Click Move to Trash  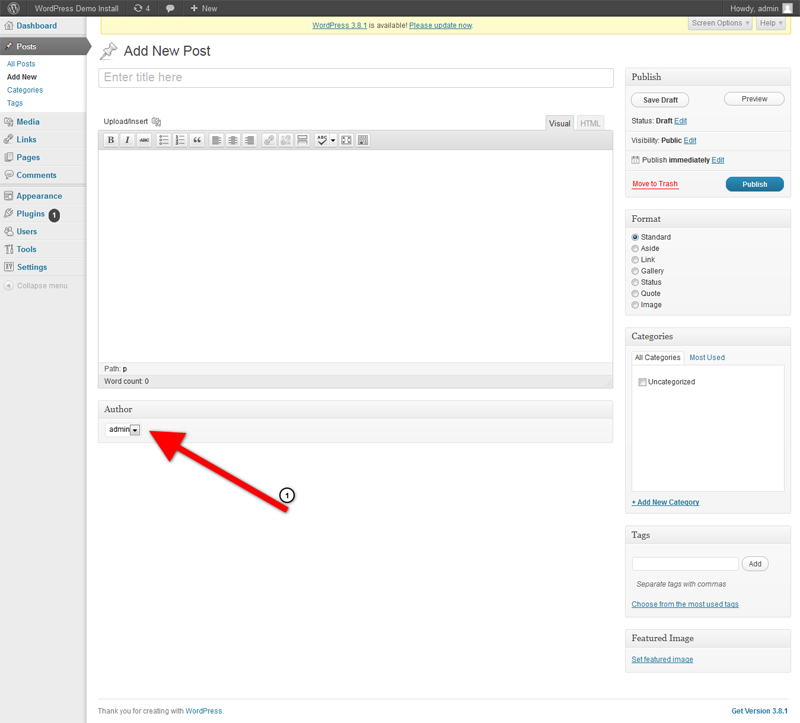click(655, 184)
